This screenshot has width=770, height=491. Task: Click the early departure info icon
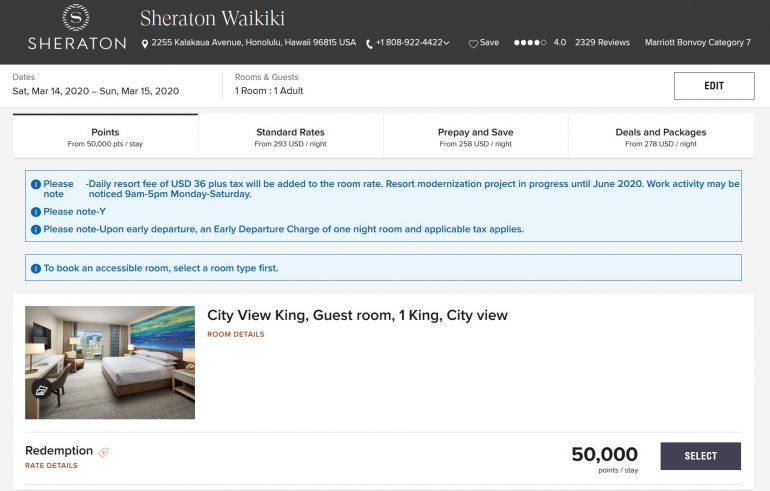click(36, 229)
